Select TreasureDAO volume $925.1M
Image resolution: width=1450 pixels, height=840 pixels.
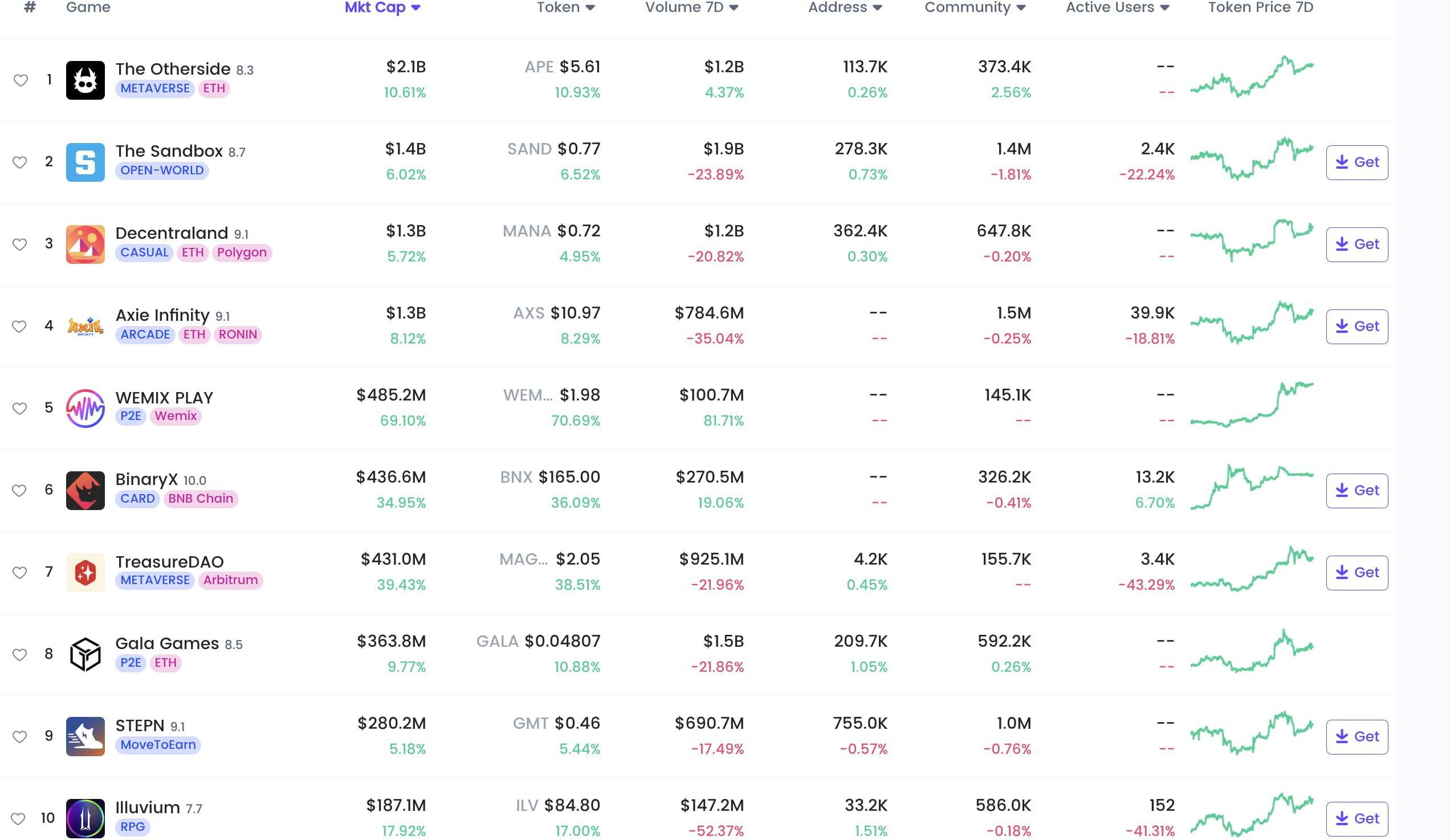coord(711,559)
